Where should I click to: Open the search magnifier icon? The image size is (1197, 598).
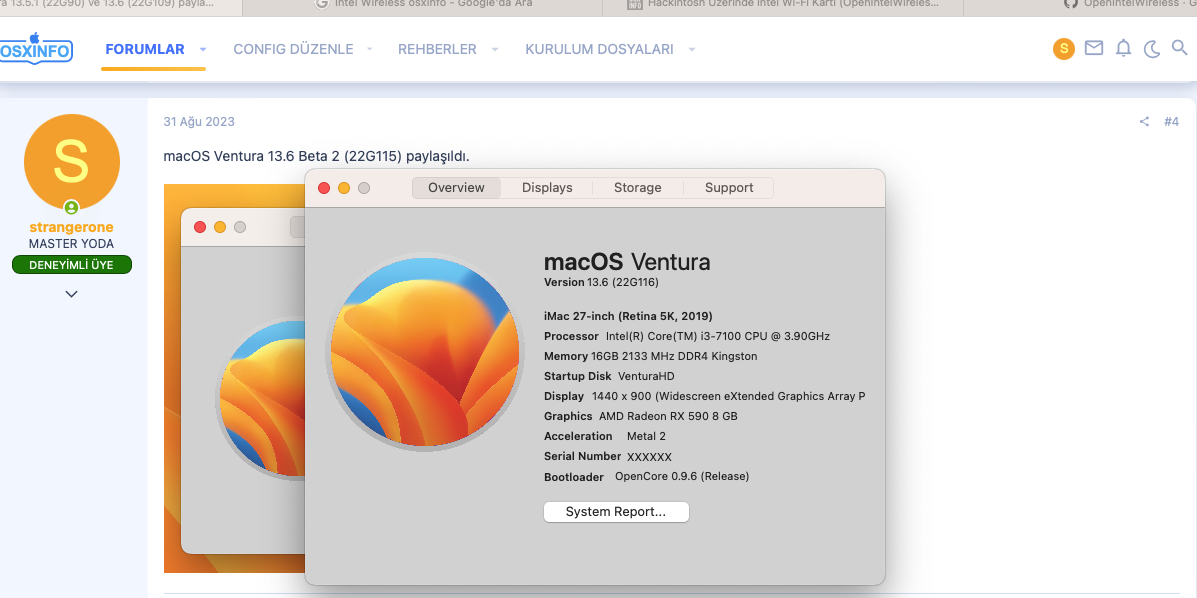pyautogui.click(x=1179, y=48)
